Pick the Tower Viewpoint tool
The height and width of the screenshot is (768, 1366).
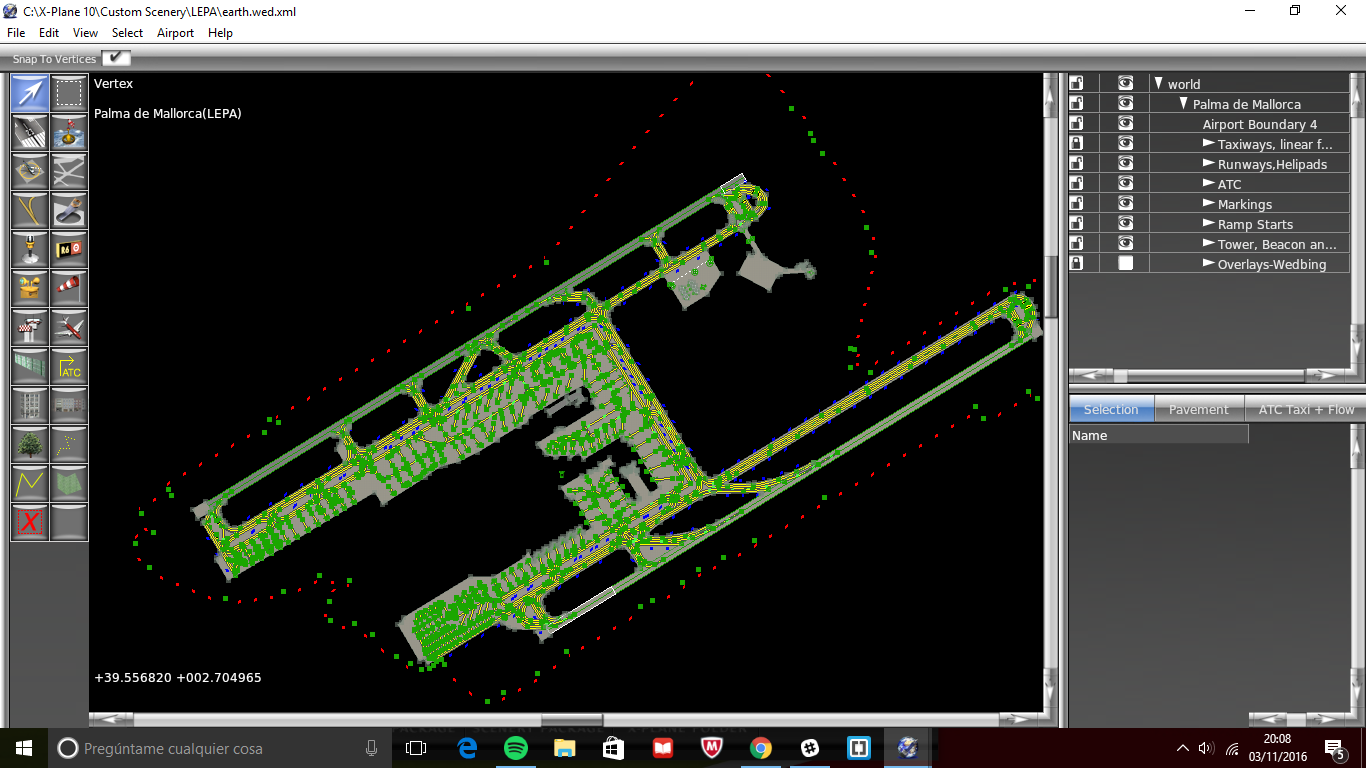pos(30,328)
